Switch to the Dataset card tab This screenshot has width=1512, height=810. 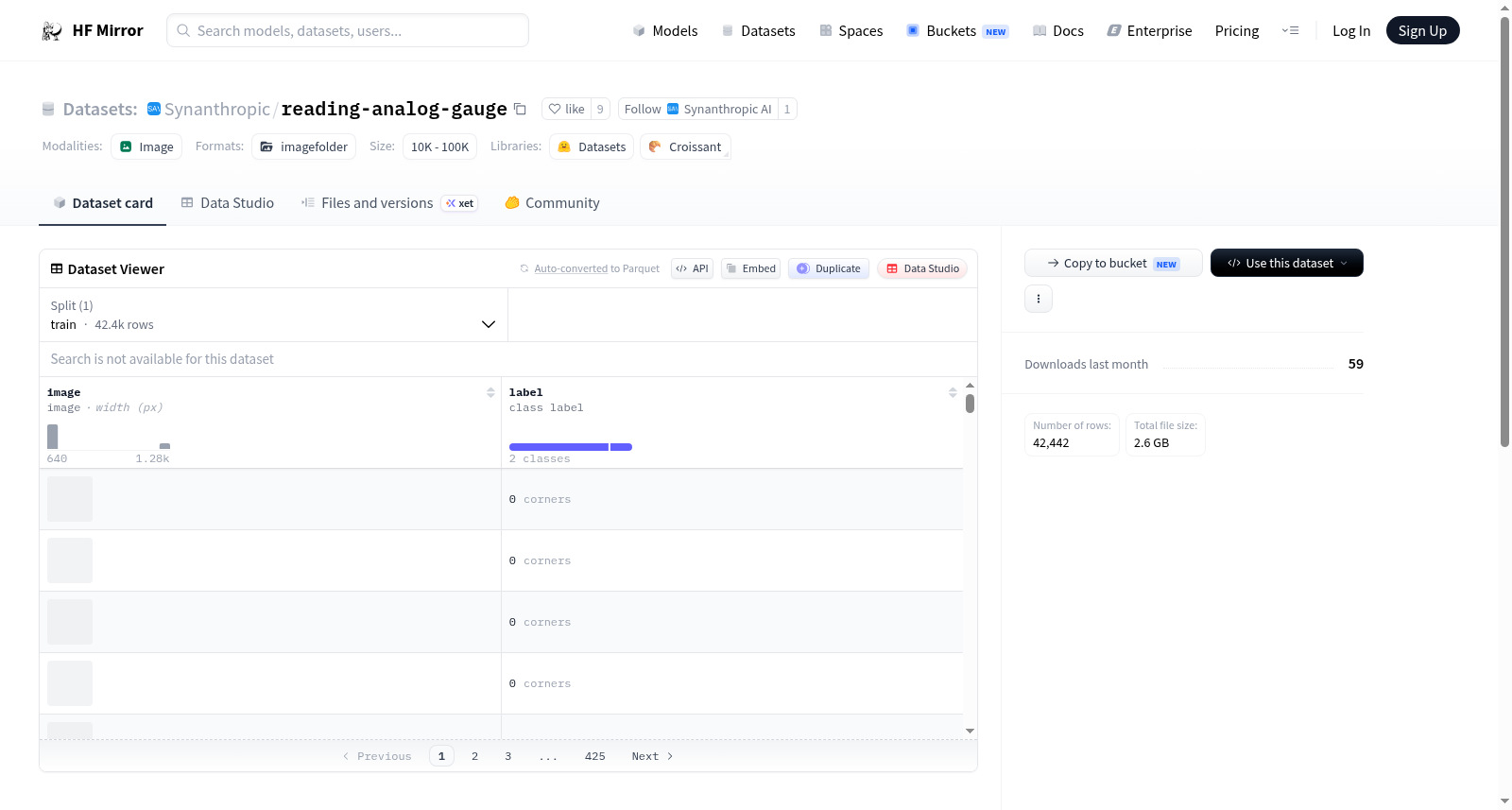(x=102, y=202)
